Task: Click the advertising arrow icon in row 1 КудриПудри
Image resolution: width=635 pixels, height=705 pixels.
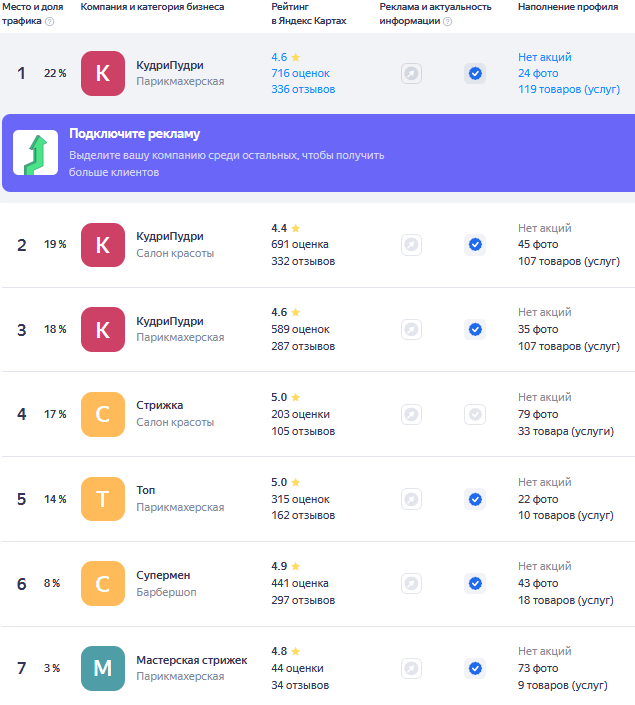Action: [411, 73]
